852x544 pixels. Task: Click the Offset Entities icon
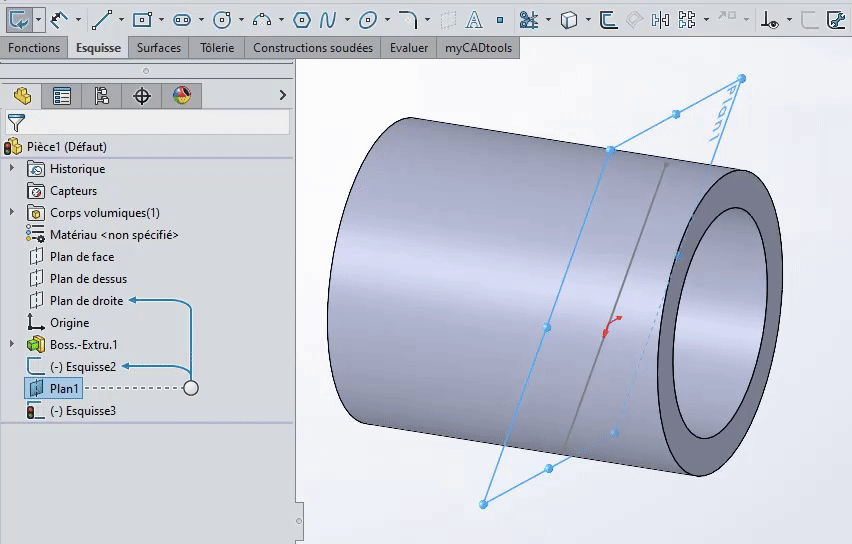(608, 20)
